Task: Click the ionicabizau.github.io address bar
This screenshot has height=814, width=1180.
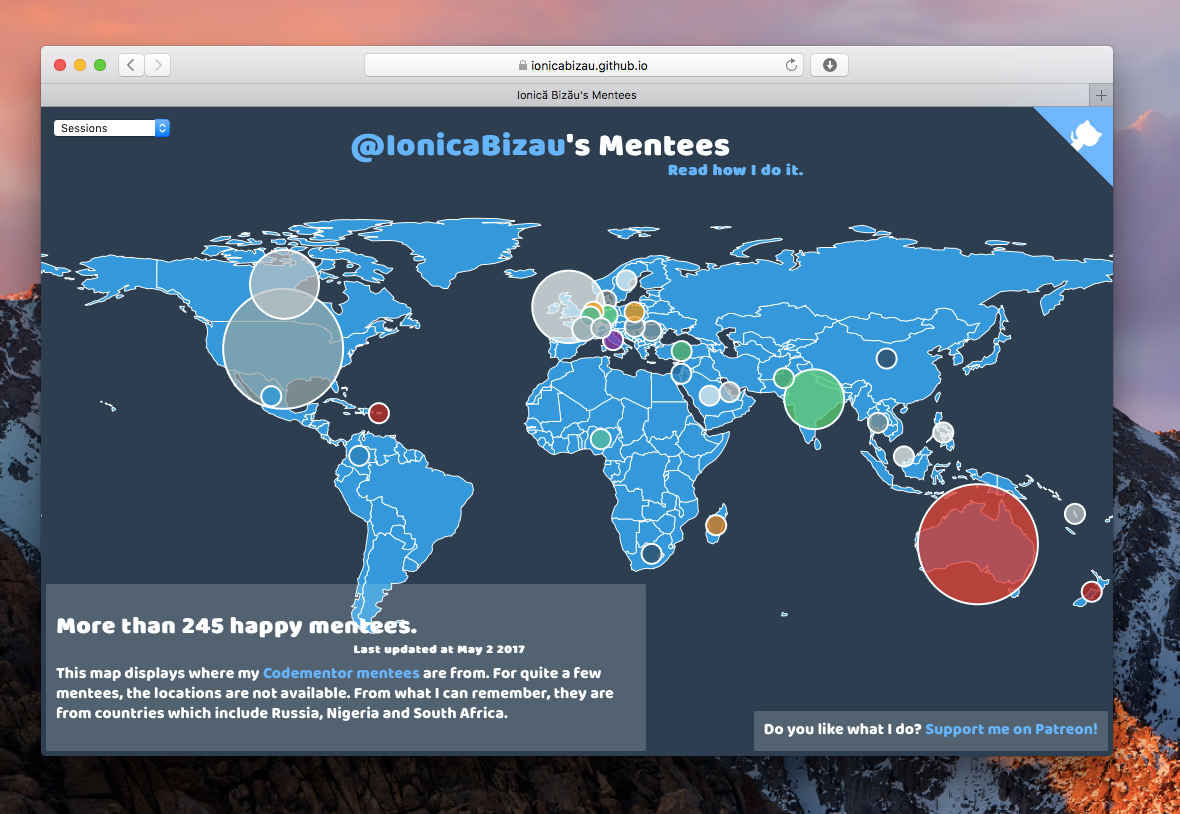Action: tap(583, 65)
